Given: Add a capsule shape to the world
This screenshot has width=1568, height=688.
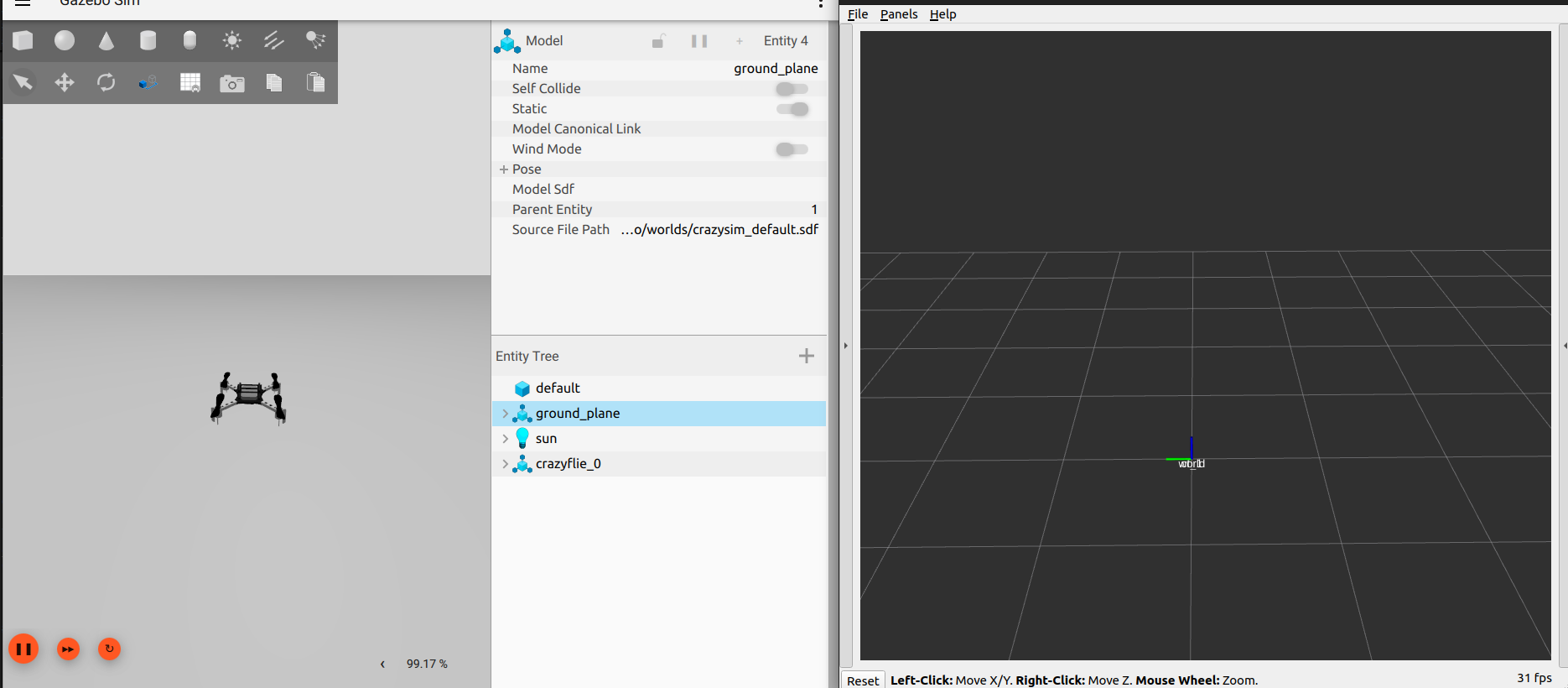Looking at the screenshot, I should point(190,40).
